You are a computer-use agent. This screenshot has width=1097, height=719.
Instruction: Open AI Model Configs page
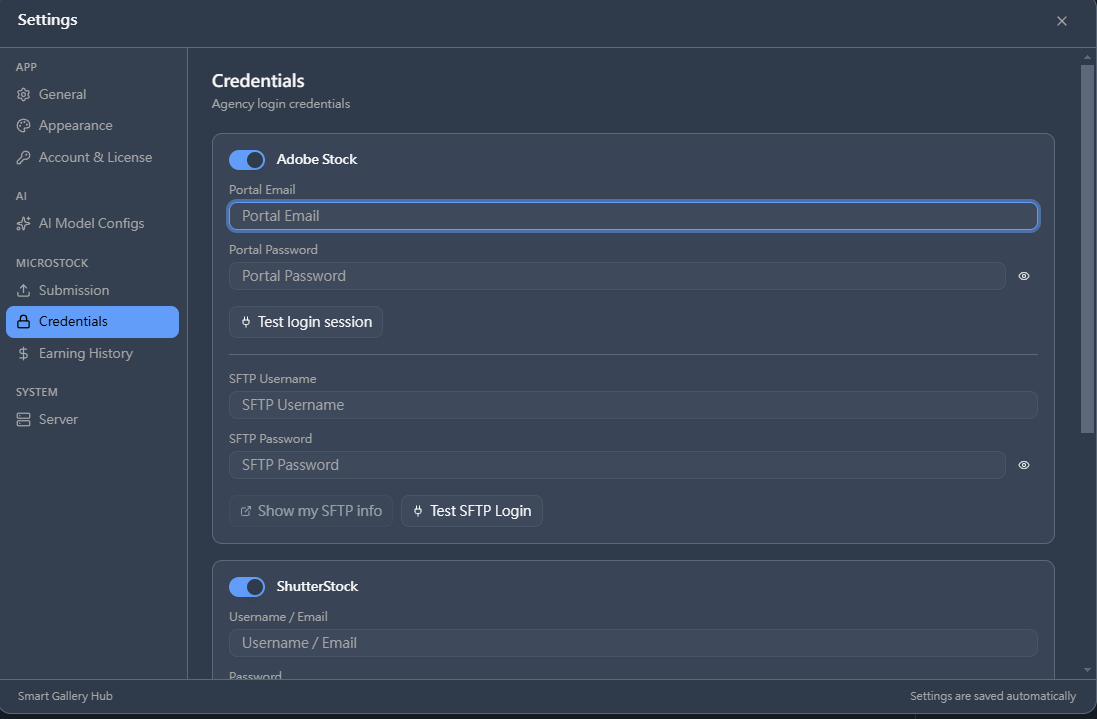[x=92, y=223]
